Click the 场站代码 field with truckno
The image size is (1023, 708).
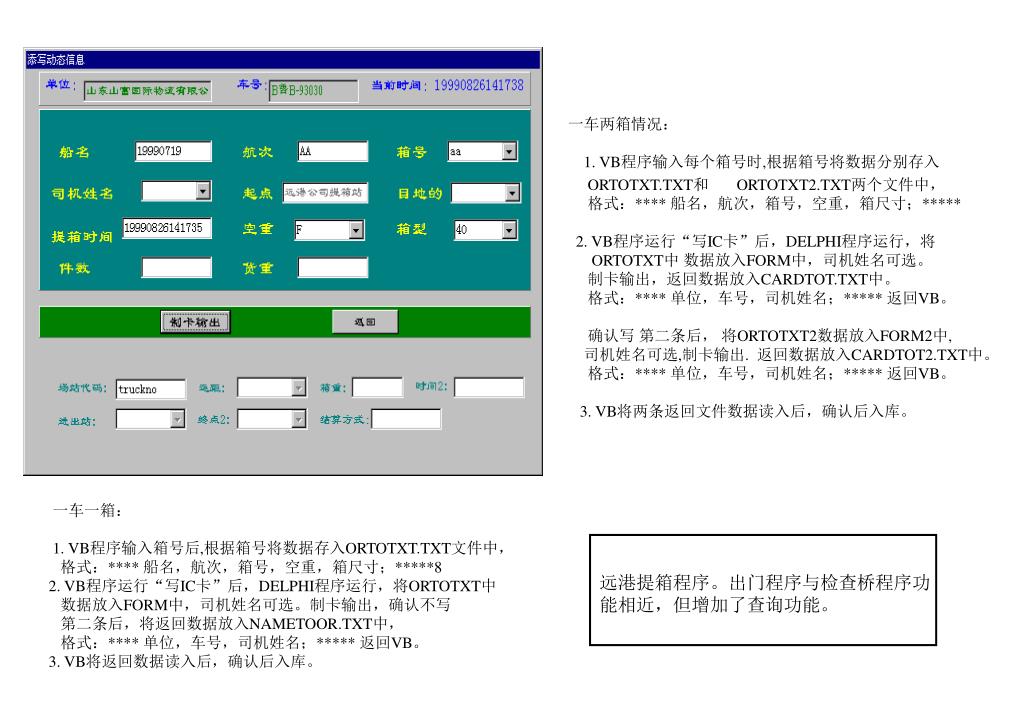point(151,389)
